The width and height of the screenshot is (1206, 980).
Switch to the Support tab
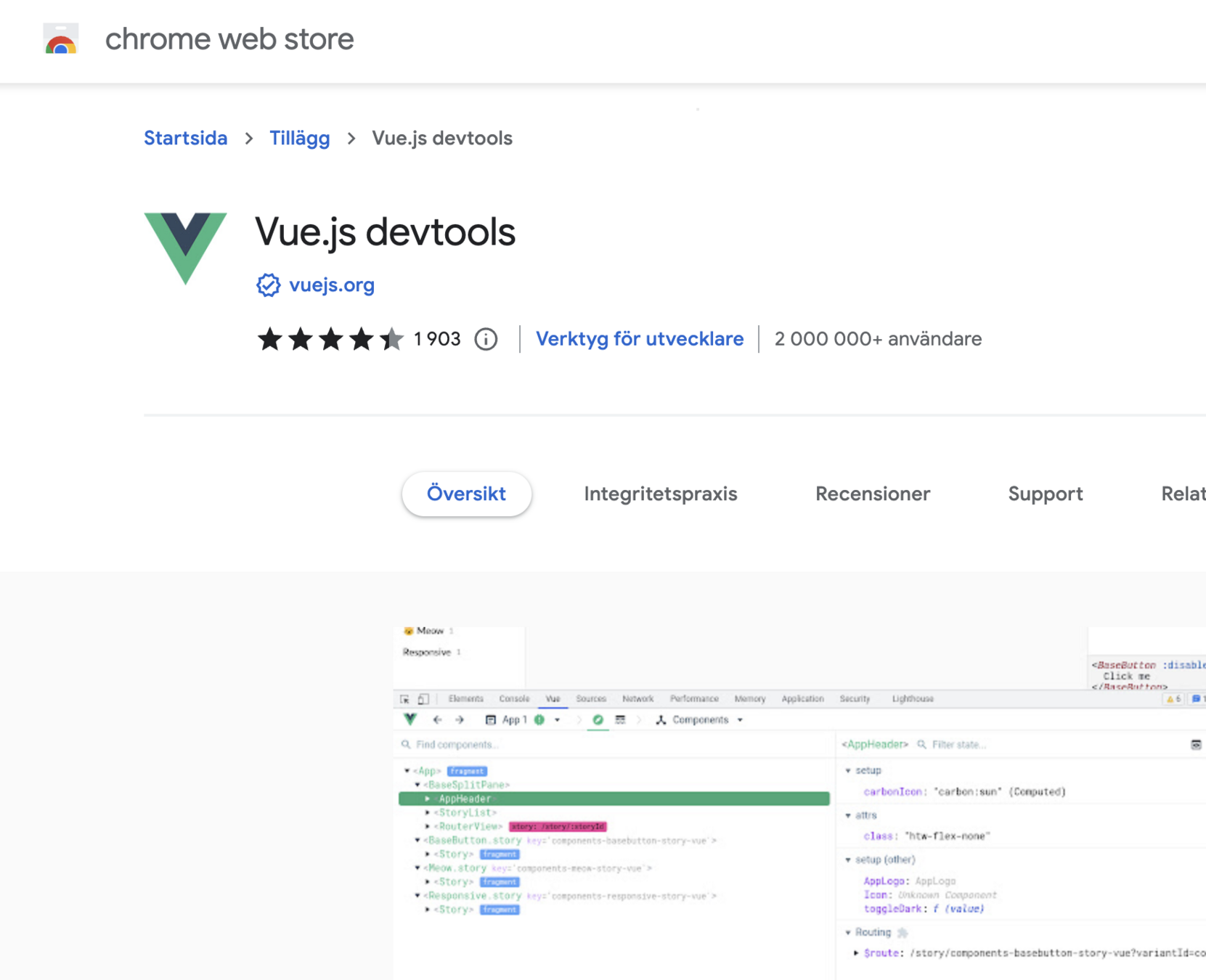click(1046, 494)
